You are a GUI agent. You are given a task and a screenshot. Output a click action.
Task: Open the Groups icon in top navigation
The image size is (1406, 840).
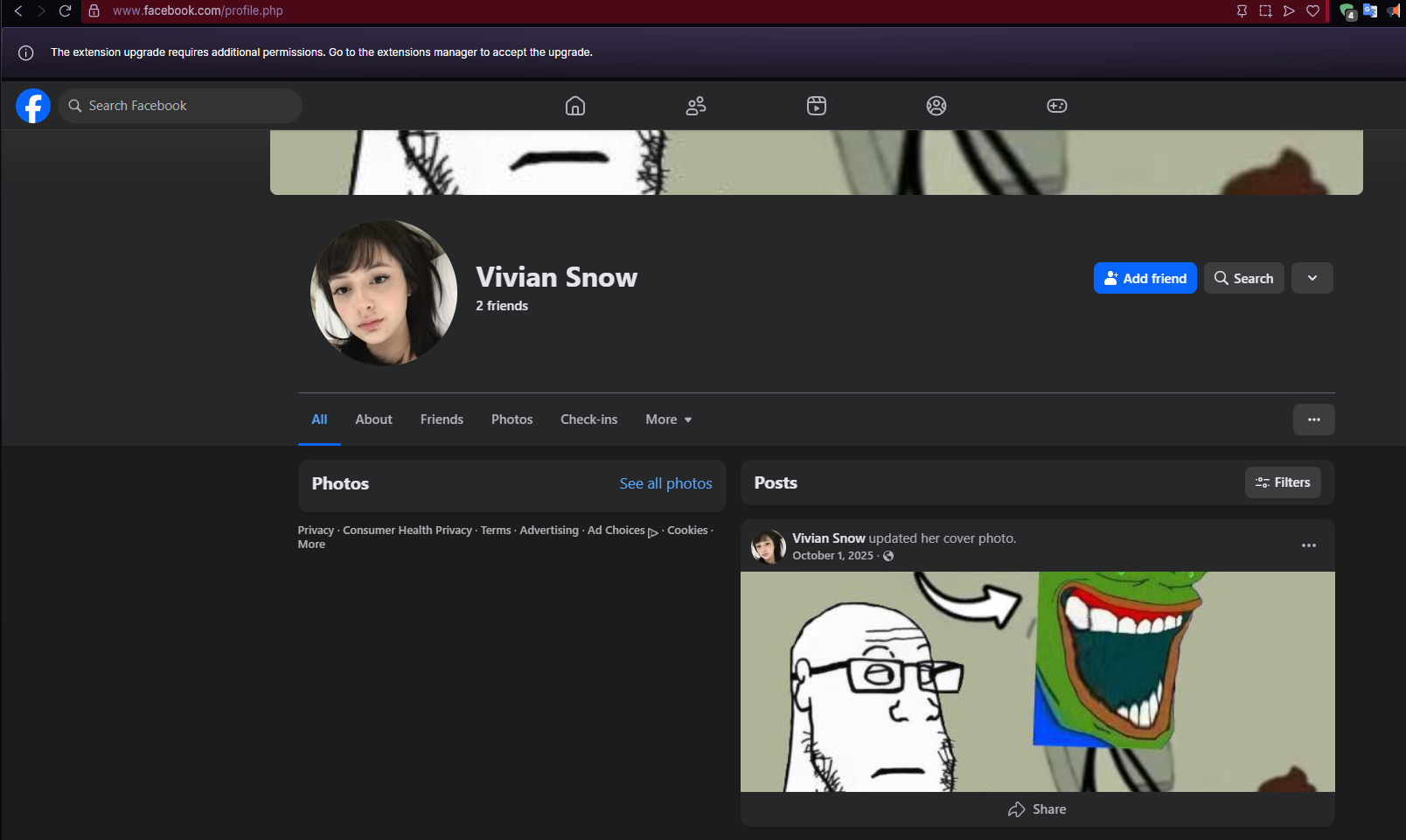[x=936, y=106]
